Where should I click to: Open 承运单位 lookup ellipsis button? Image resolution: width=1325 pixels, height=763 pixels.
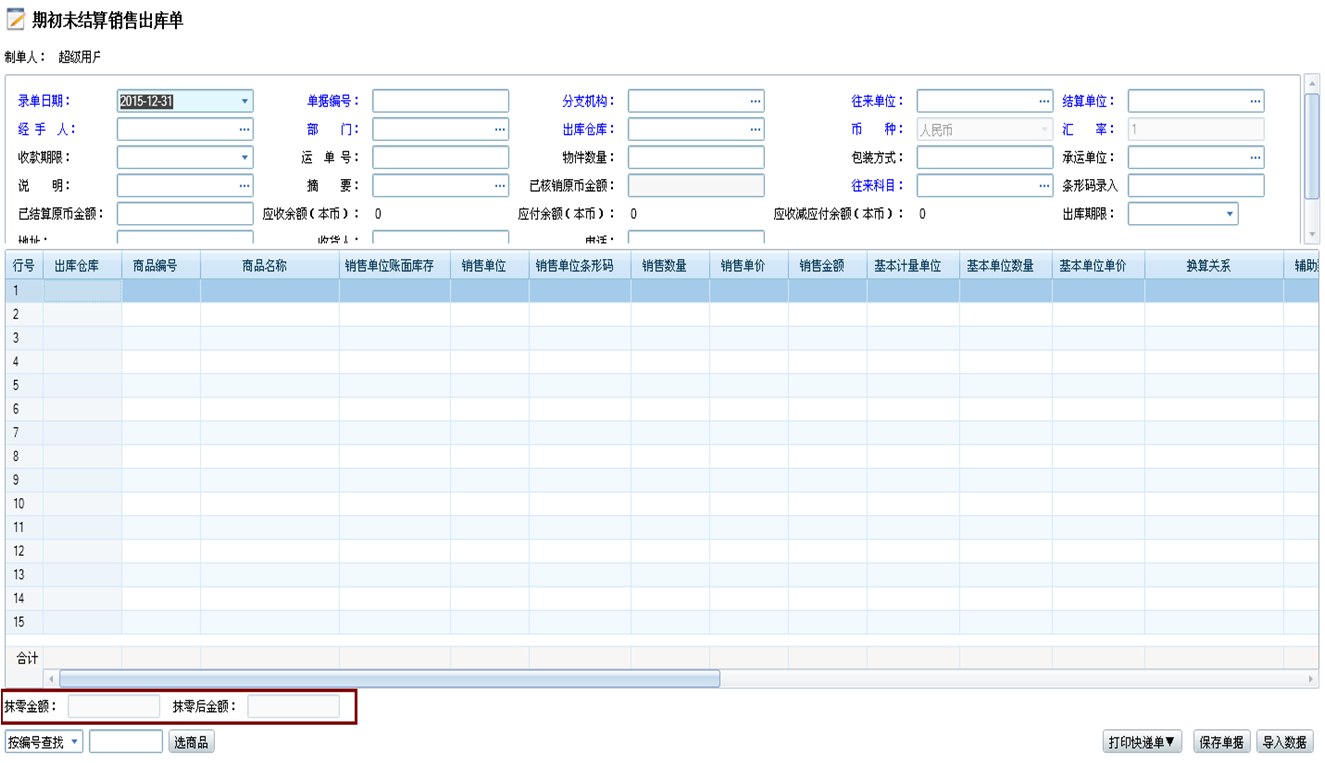[x=1256, y=157]
